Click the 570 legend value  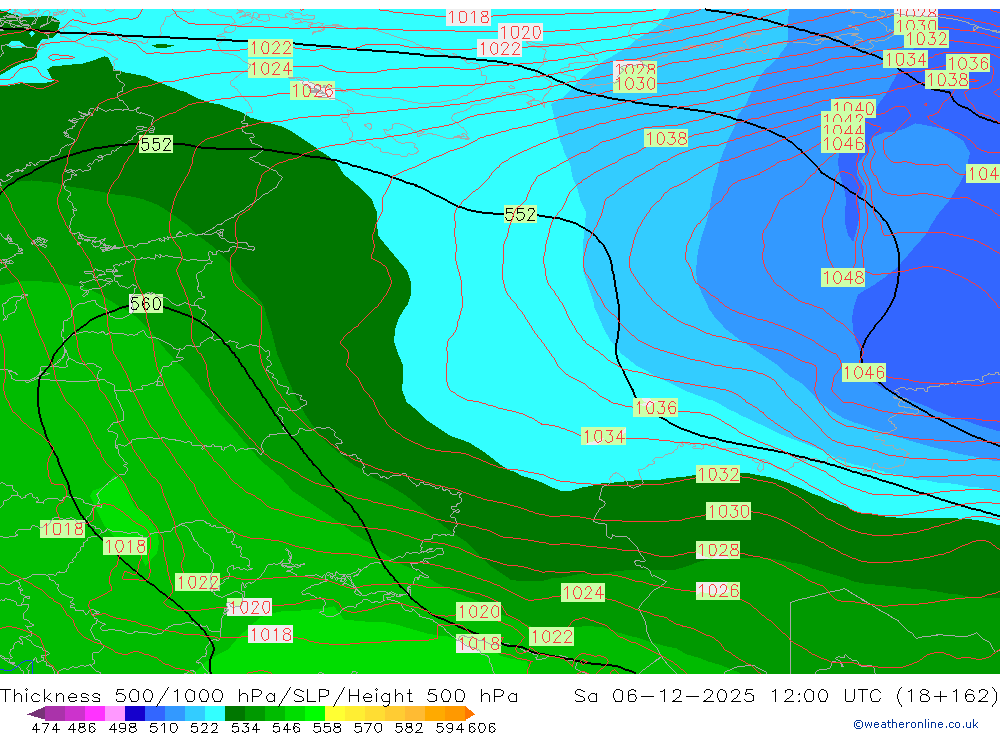coord(368,727)
